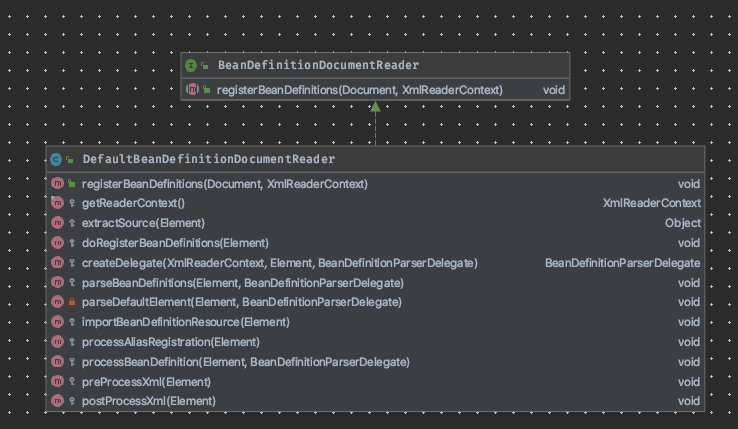
Task: Click the green dashed implements arrow
Action: coord(375,123)
